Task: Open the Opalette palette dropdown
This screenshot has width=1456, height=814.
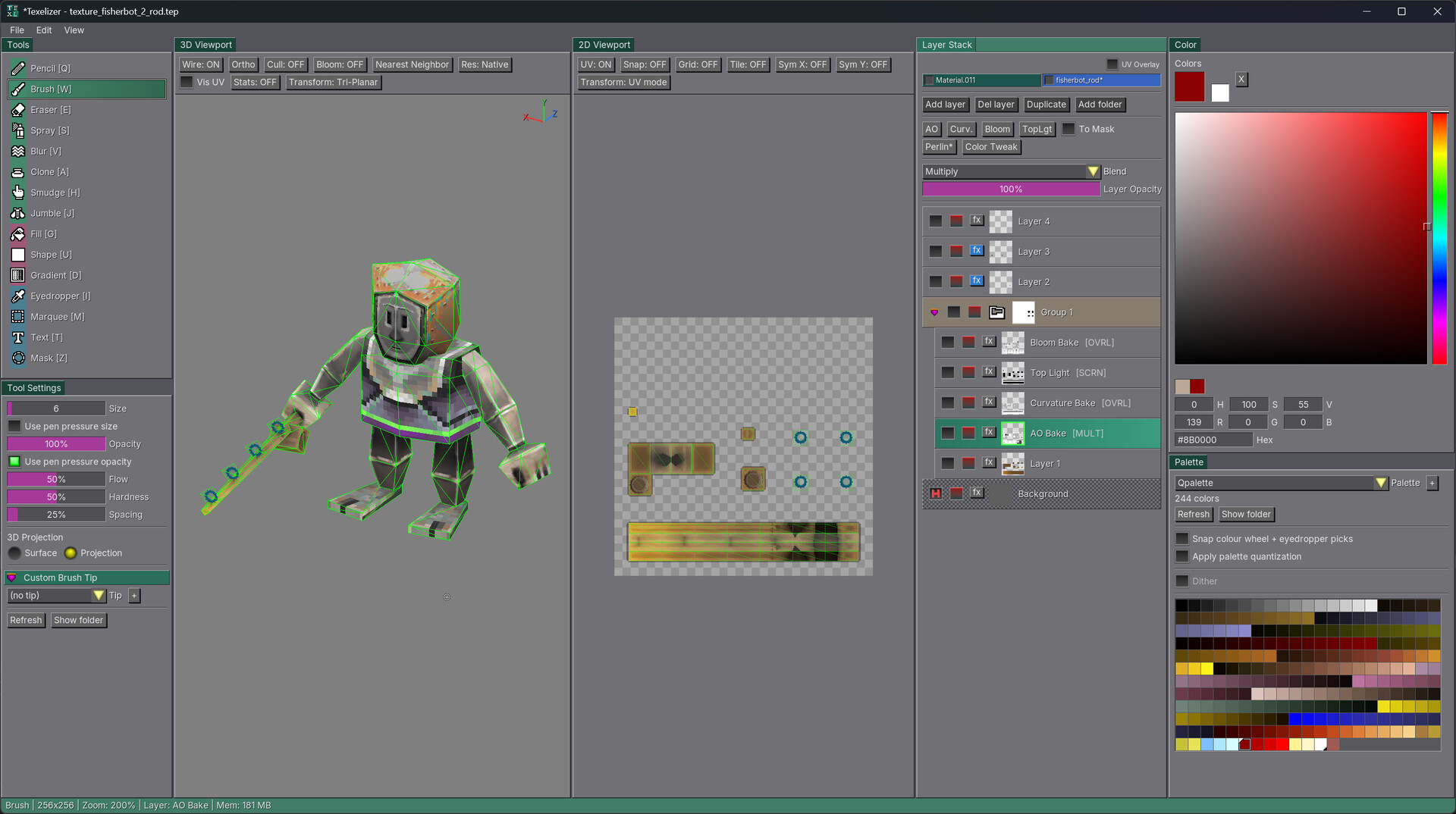Action: (1281, 483)
